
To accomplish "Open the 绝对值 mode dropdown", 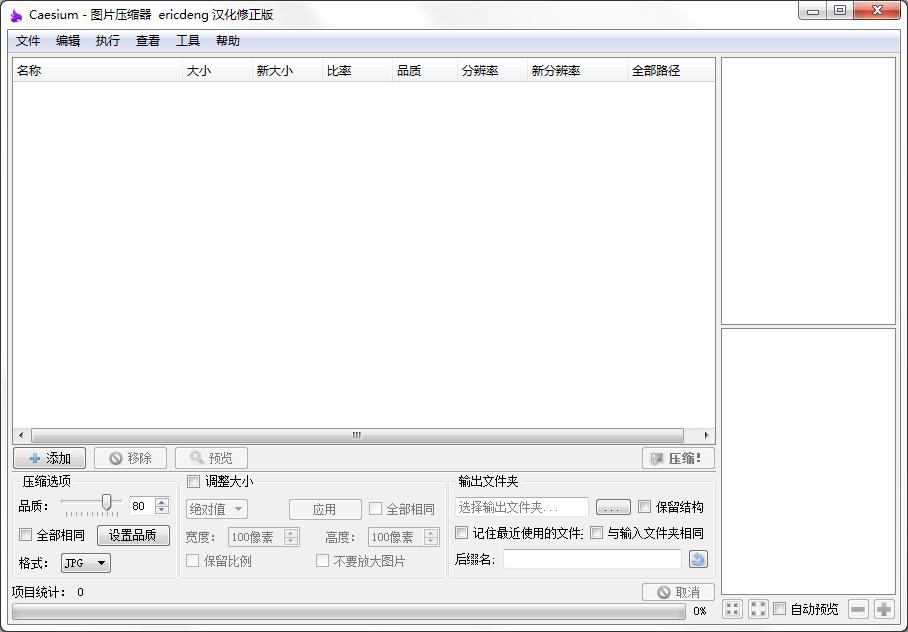I will click(x=215, y=508).
